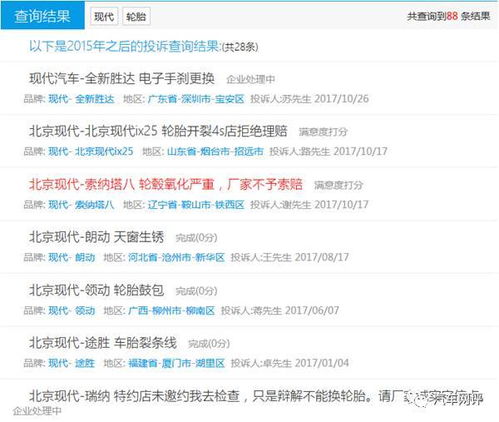Open complaint 北京现代-瑞纳 特约店未邀约我去检查
499x422 pixels.
[256, 396]
